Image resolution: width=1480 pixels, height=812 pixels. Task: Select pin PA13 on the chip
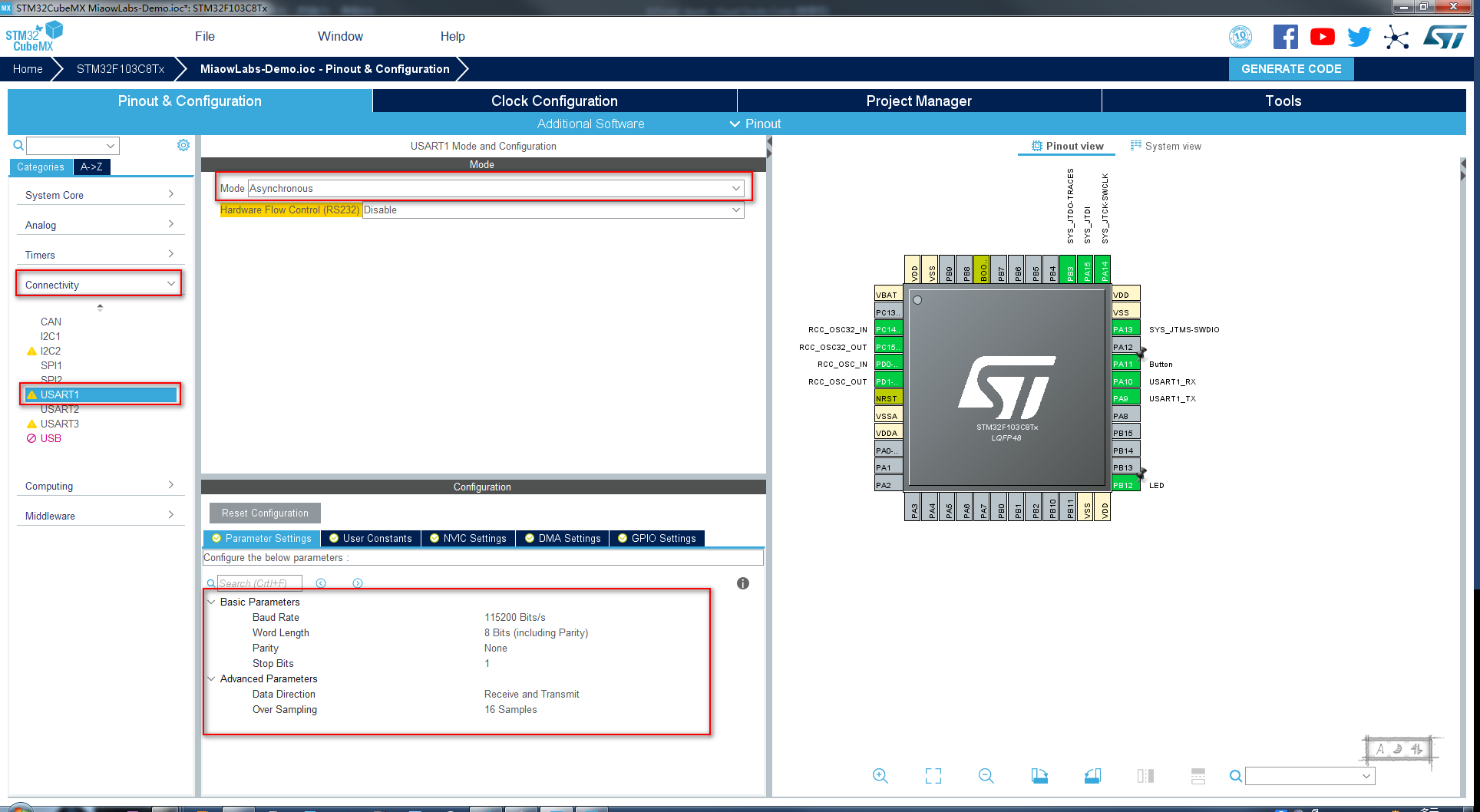tap(1125, 329)
